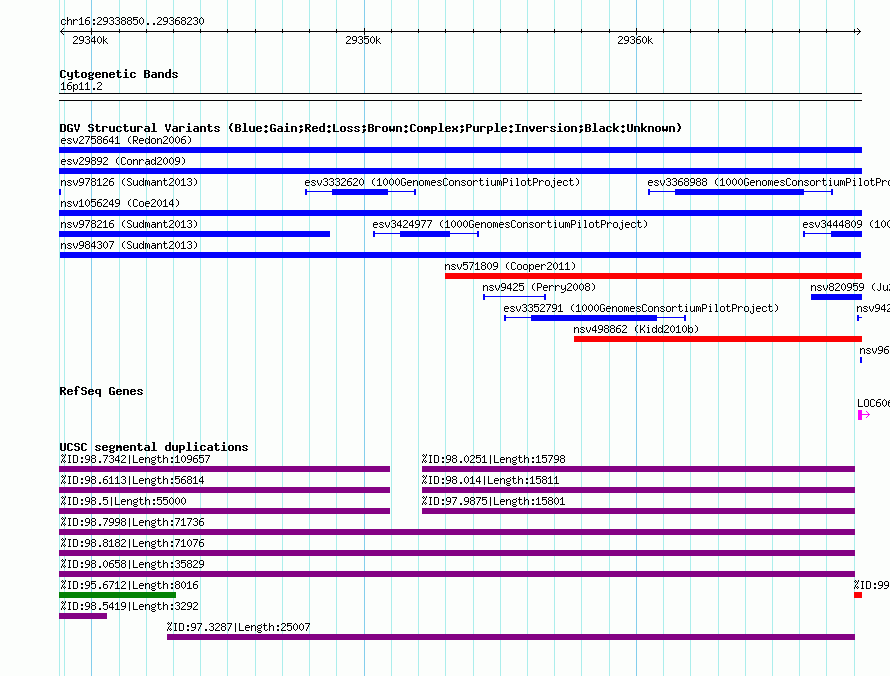The width and height of the screenshot is (890, 676).
Task: Click duplication label %ID:98.014 Length:15811
Action: [490, 480]
